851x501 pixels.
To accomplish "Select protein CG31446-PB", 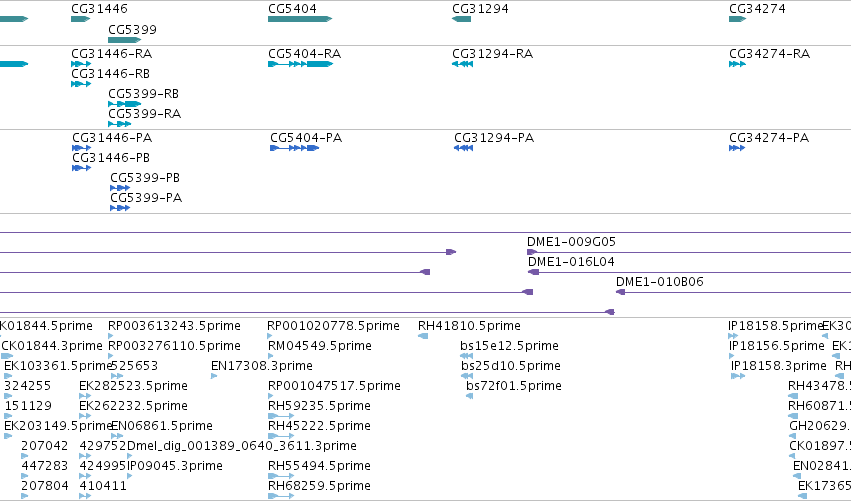I will click(x=111, y=158).
